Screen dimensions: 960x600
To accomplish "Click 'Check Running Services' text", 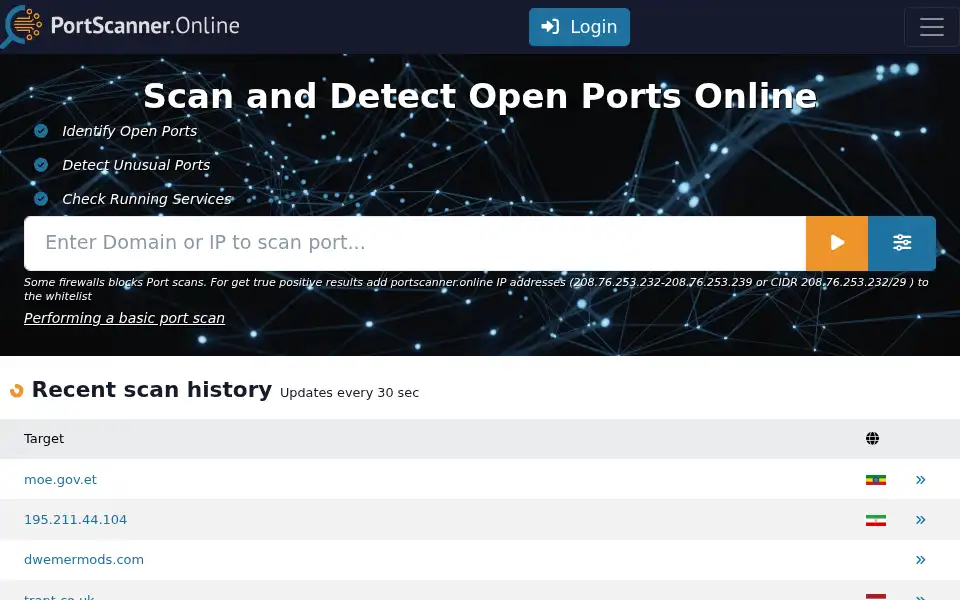I will pos(147,199).
